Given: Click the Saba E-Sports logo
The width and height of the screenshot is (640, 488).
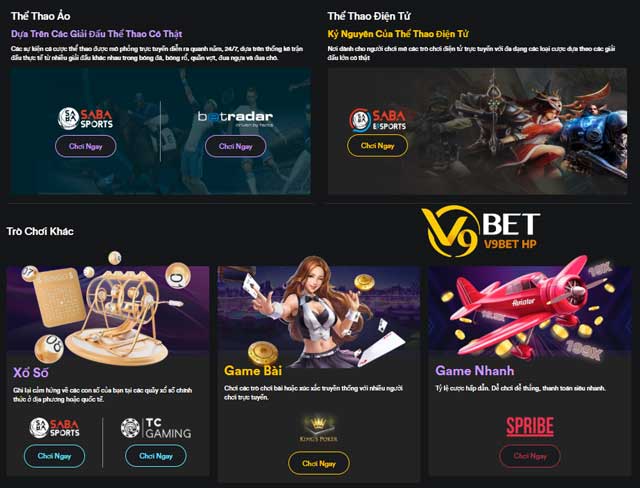Looking at the screenshot, I should (x=378, y=120).
